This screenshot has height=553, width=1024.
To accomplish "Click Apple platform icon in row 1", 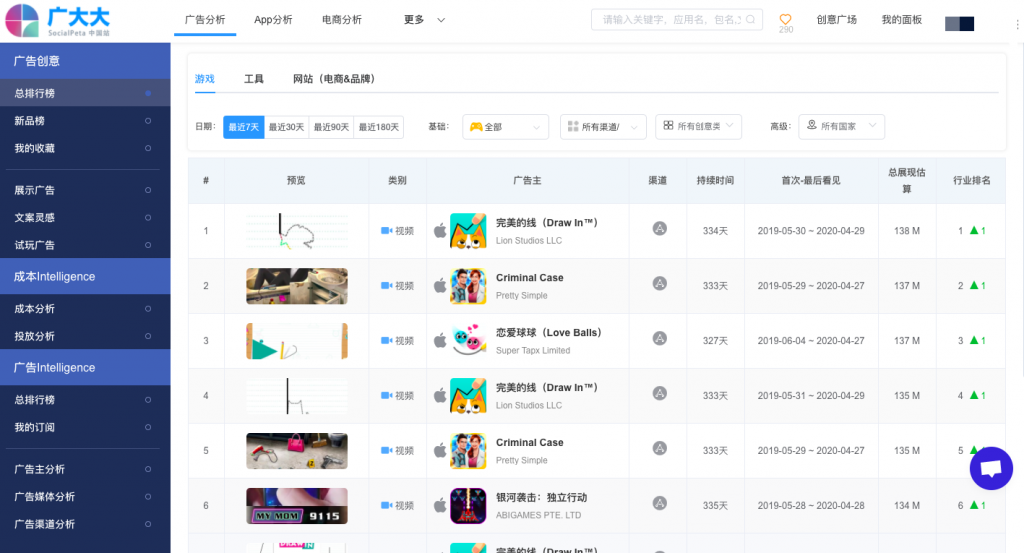I will (x=440, y=230).
